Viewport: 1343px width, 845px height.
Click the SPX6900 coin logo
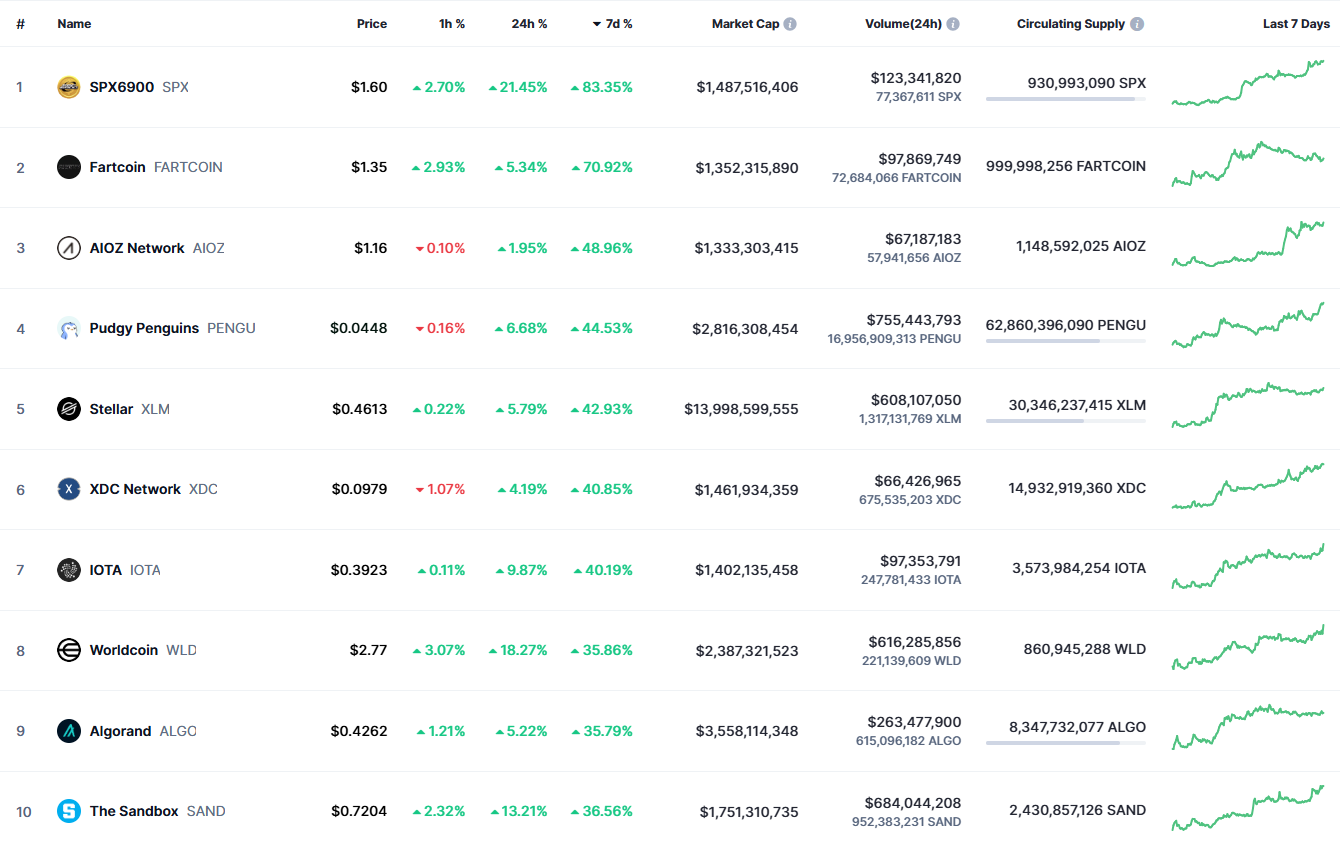pos(69,87)
